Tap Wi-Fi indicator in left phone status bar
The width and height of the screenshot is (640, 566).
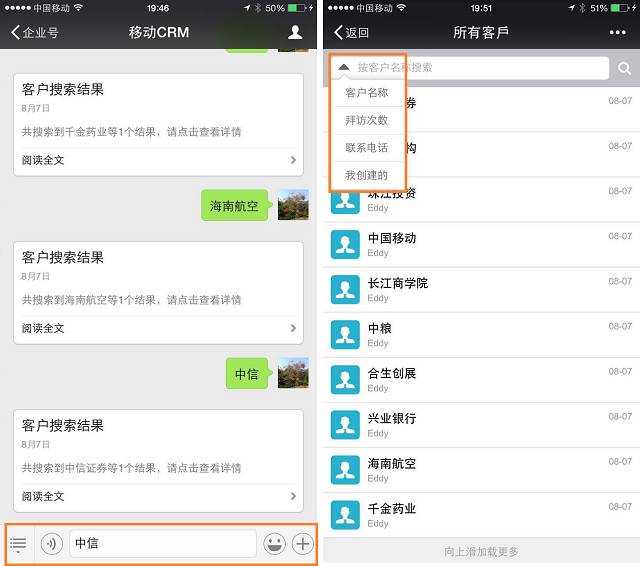(x=78, y=7)
